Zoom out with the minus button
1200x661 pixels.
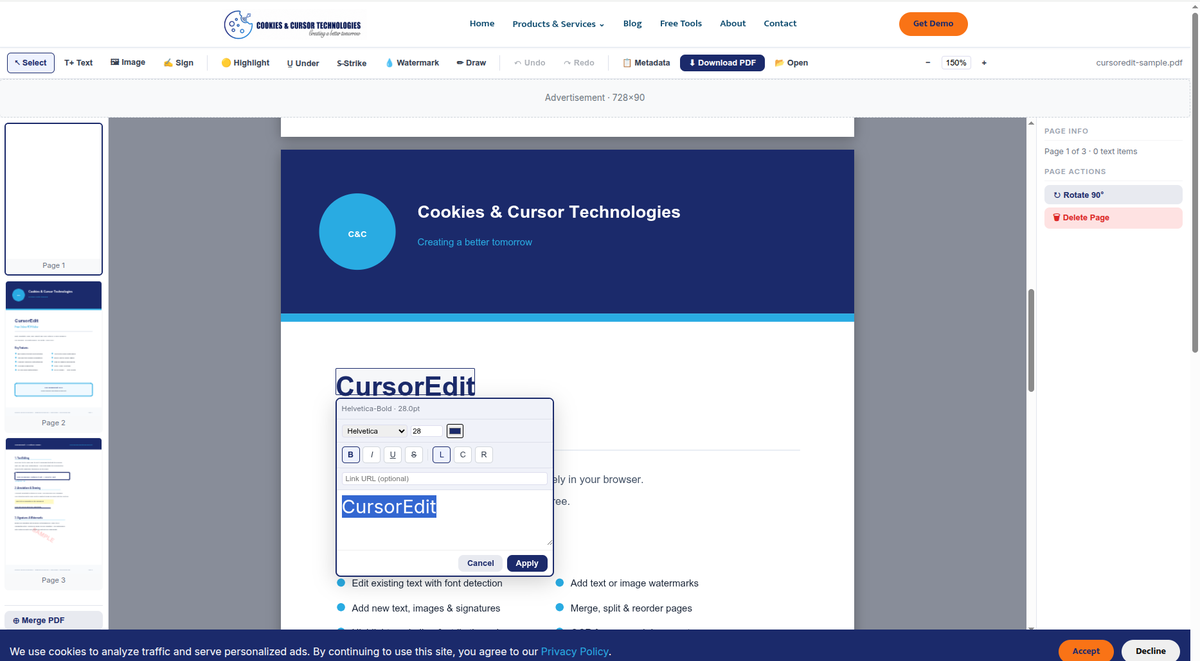[928, 63]
